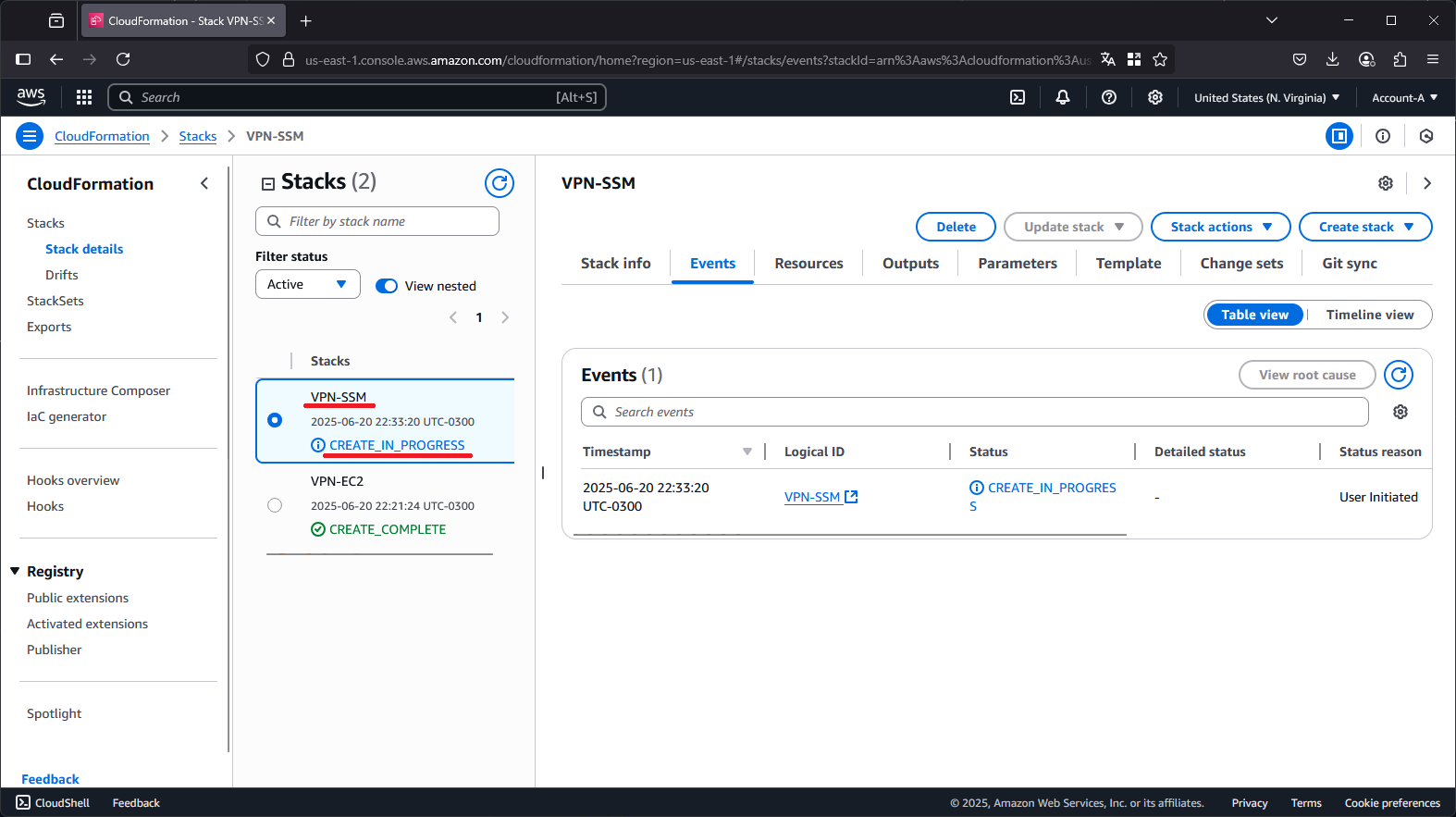Open the browser account profile icon
Screen dimensions: 1456x817
coord(1366,59)
